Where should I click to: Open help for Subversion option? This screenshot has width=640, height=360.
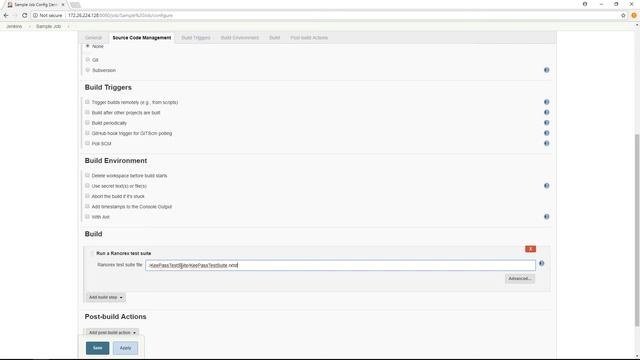click(546, 70)
